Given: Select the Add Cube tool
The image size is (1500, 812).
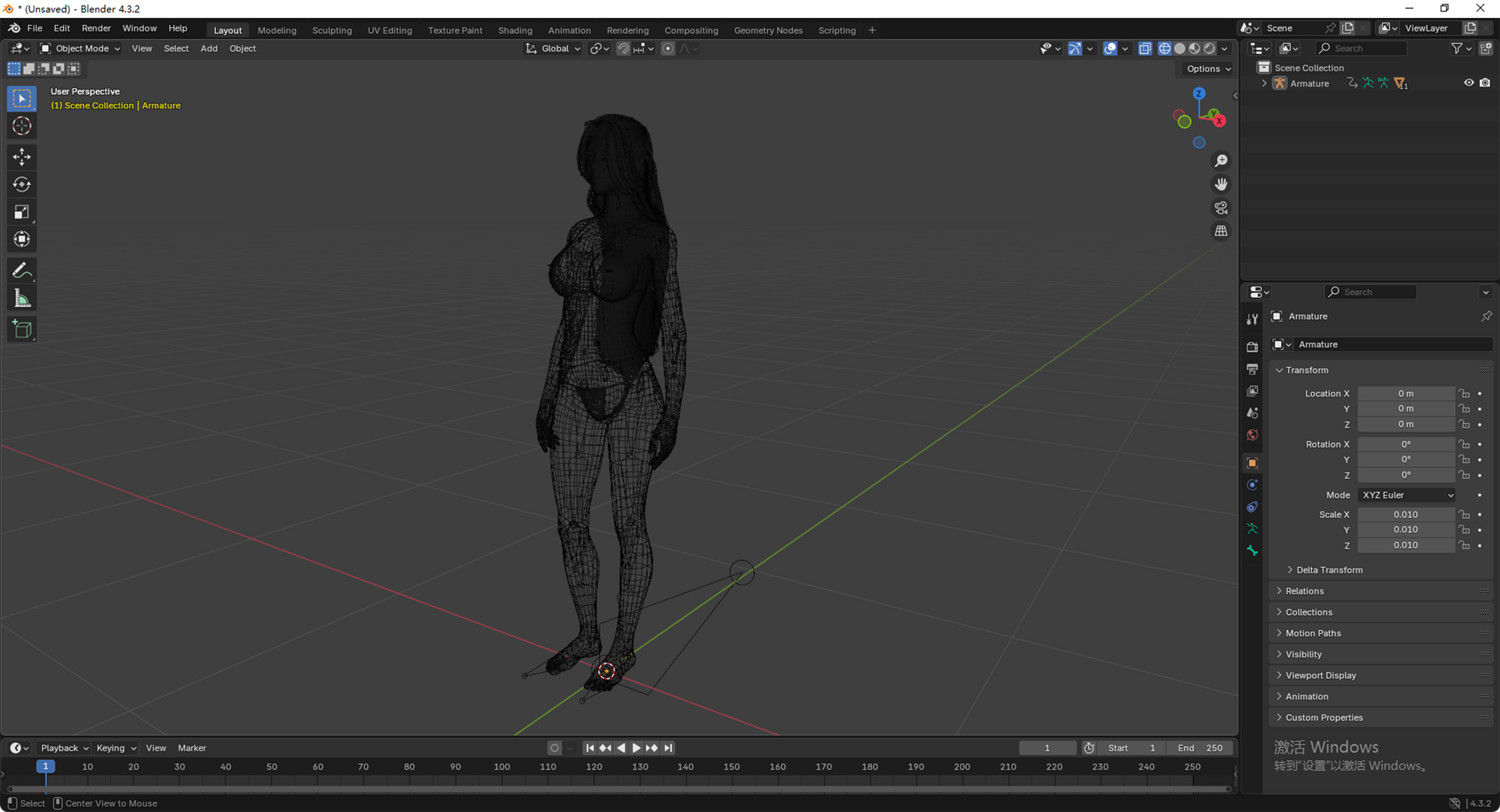Looking at the screenshot, I should [22, 329].
